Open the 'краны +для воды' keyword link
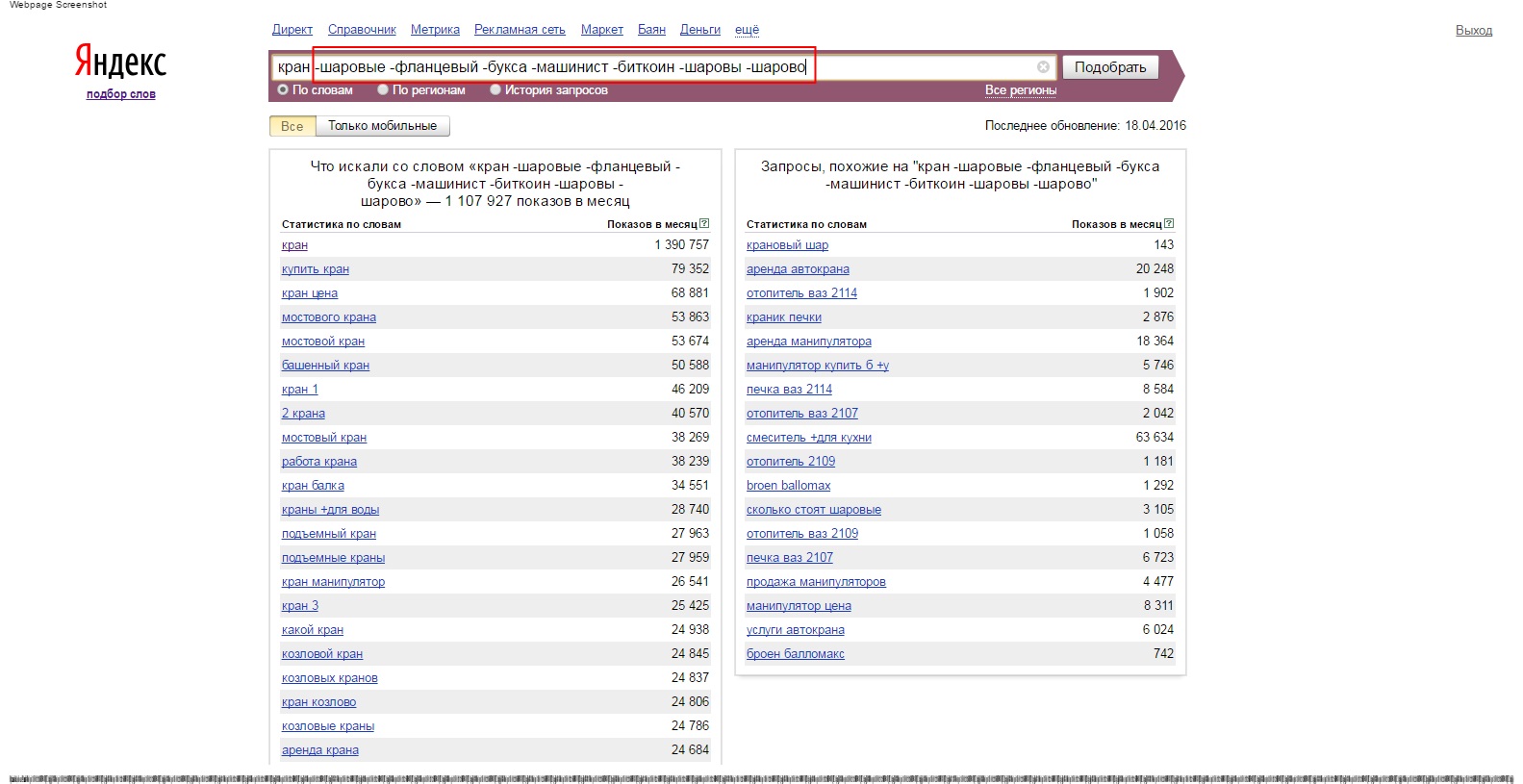Screen dimensions: 1523x784 pyautogui.click(x=330, y=510)
